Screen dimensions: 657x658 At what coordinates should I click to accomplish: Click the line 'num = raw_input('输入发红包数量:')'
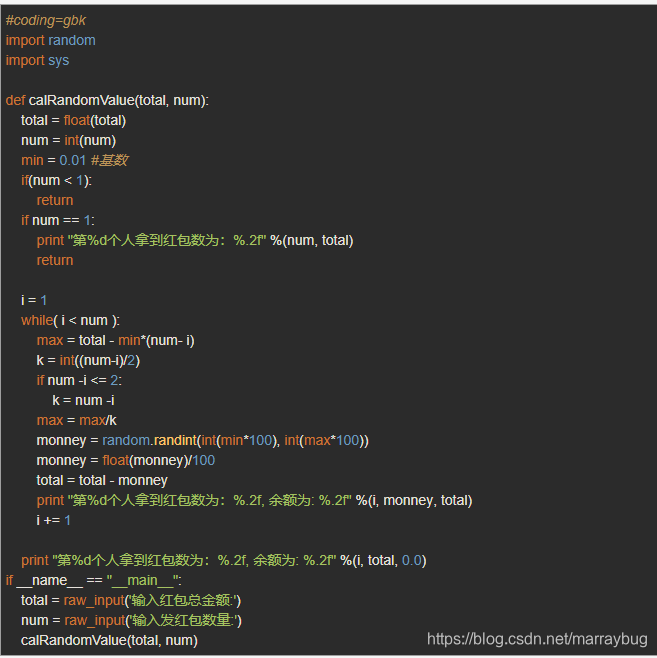tap(131, 621)
